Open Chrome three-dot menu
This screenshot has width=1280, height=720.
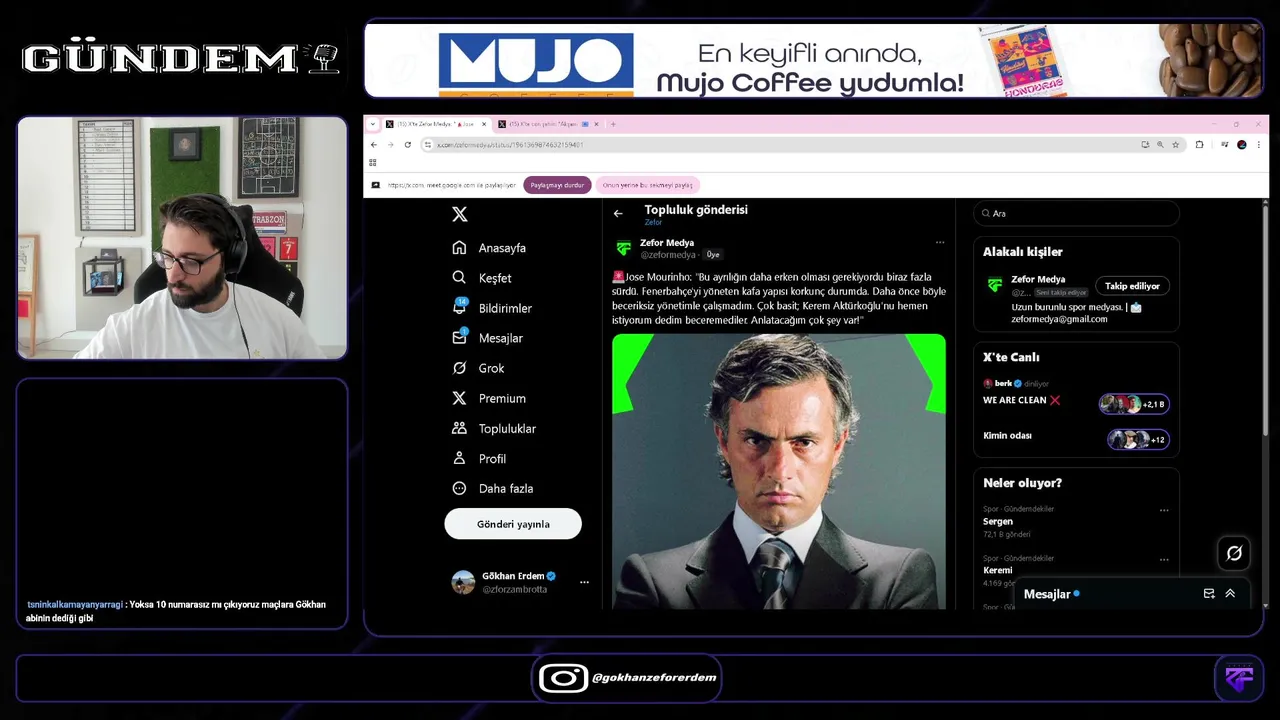coord(1258,145)
